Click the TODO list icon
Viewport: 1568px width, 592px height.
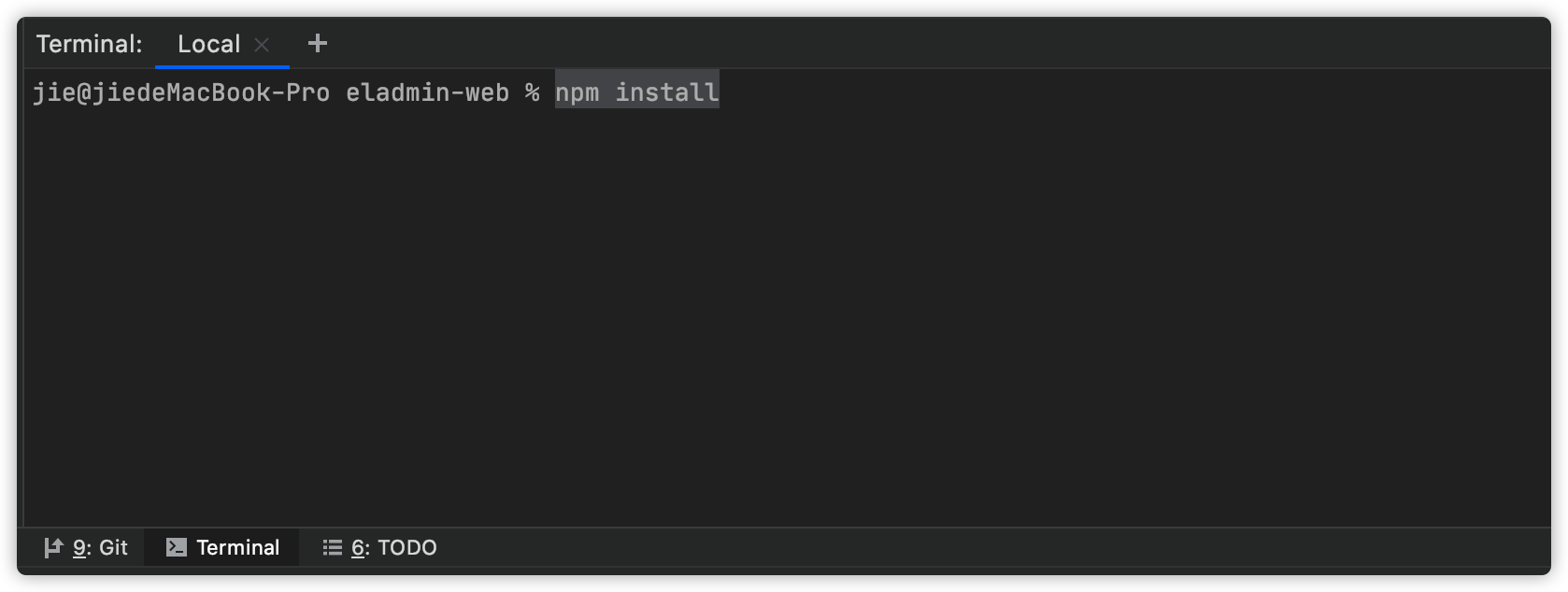332,547
